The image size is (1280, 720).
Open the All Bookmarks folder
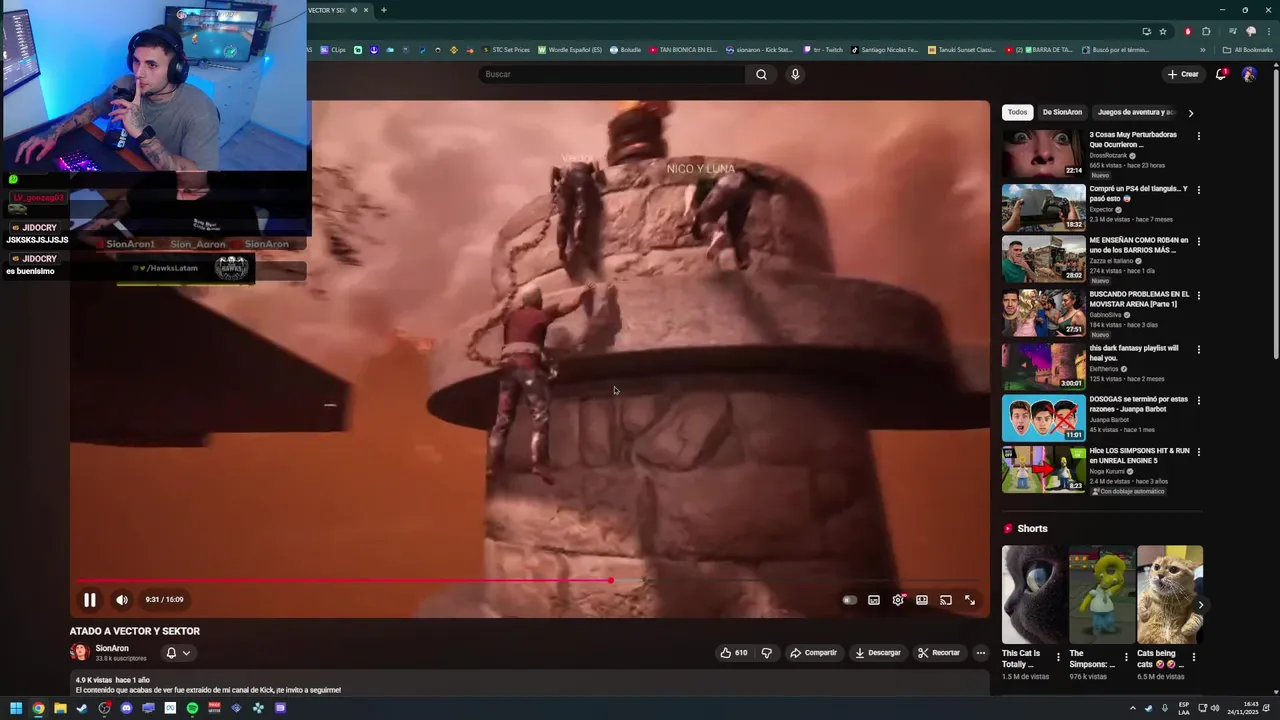click(x=1248, y=49)
